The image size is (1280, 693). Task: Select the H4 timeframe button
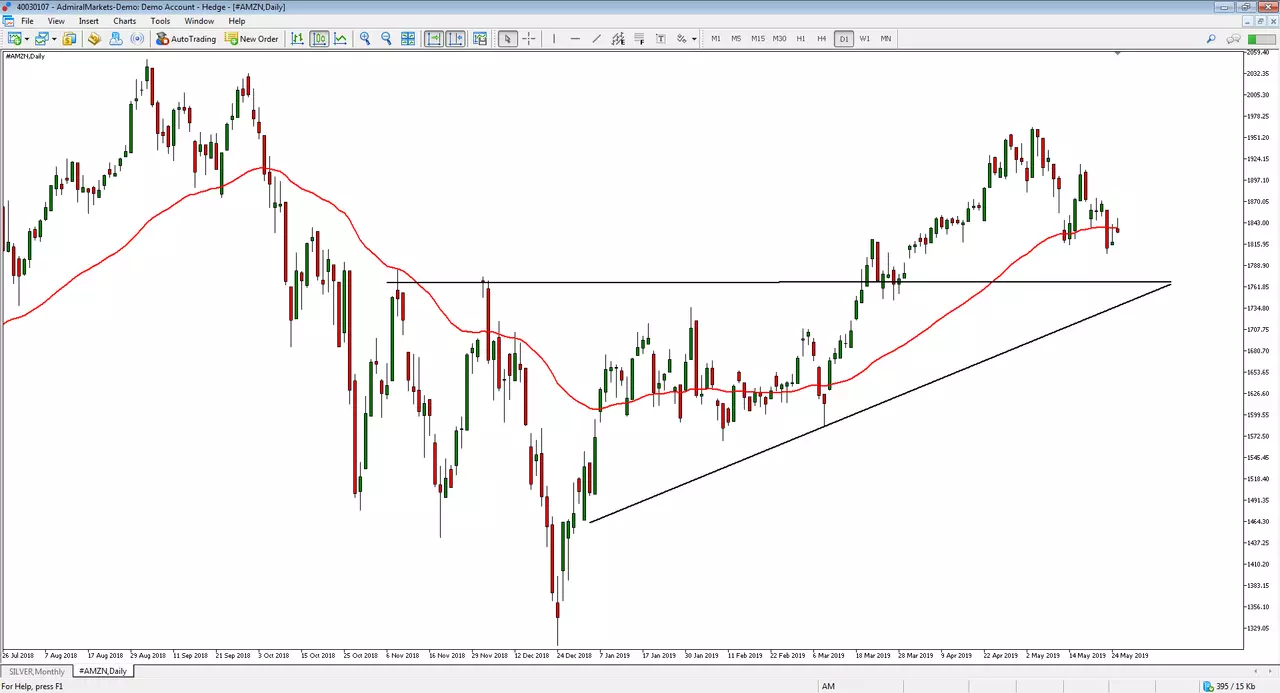(822, 39)
